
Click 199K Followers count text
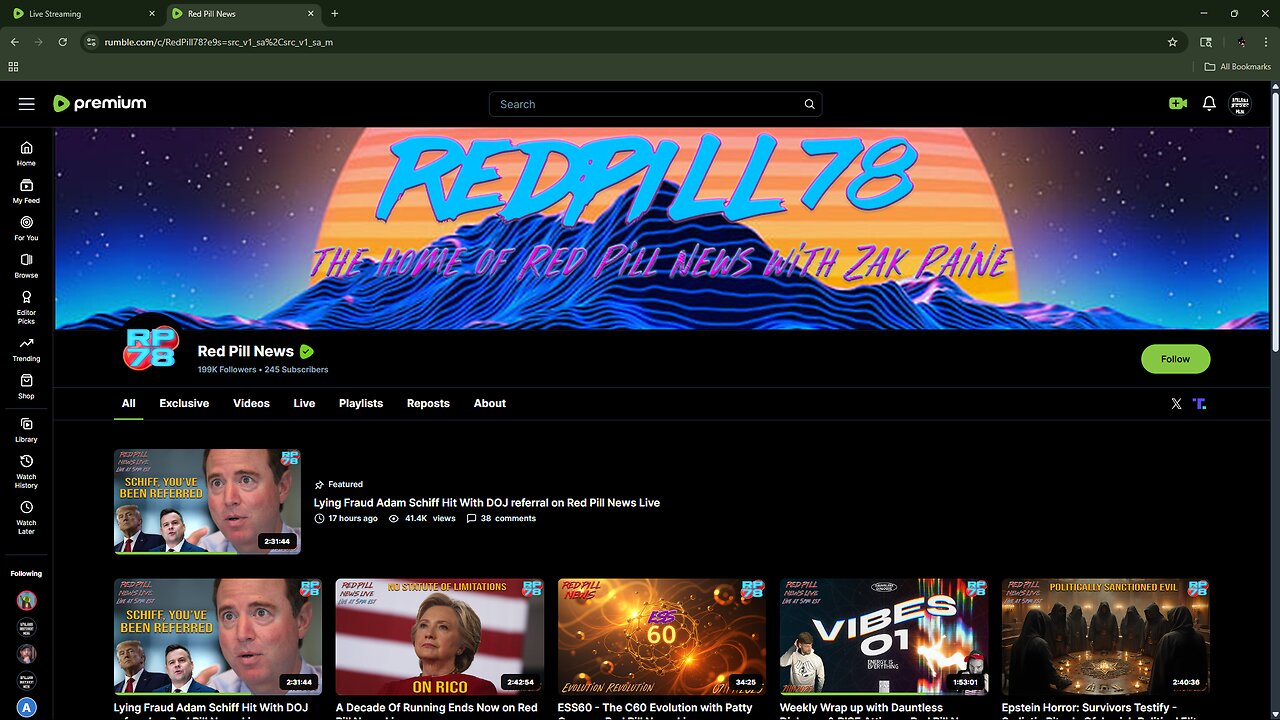coord(227,370)
